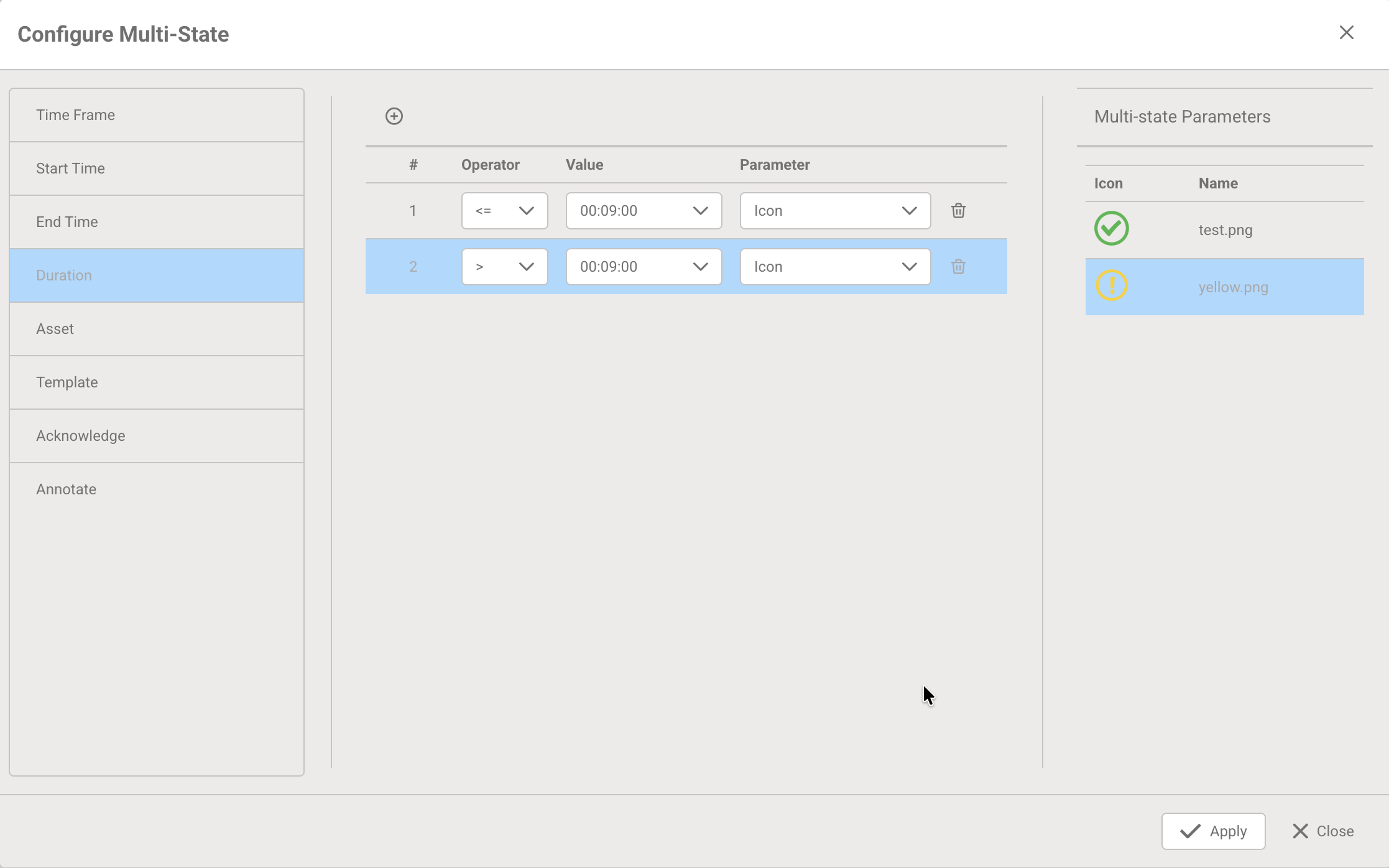Close the Configure Multi-State dialog
Viewport: 1389px width, 868px height.
coord(1347,32)
